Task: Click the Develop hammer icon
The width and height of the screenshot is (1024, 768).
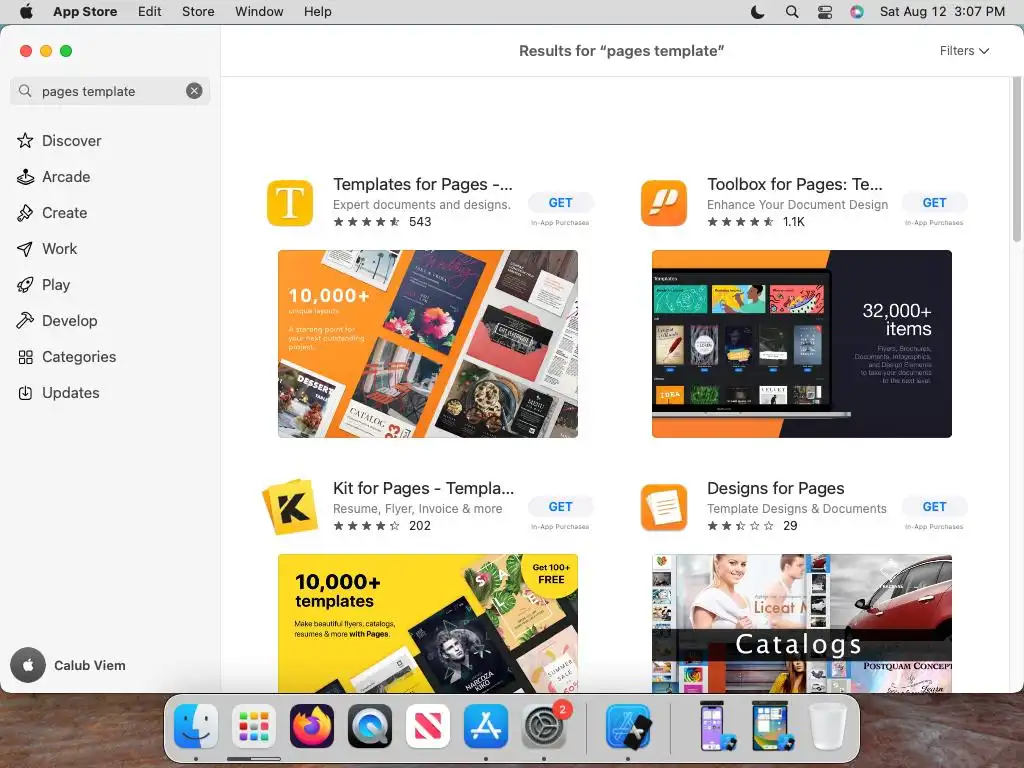Action: coord(25,320)
